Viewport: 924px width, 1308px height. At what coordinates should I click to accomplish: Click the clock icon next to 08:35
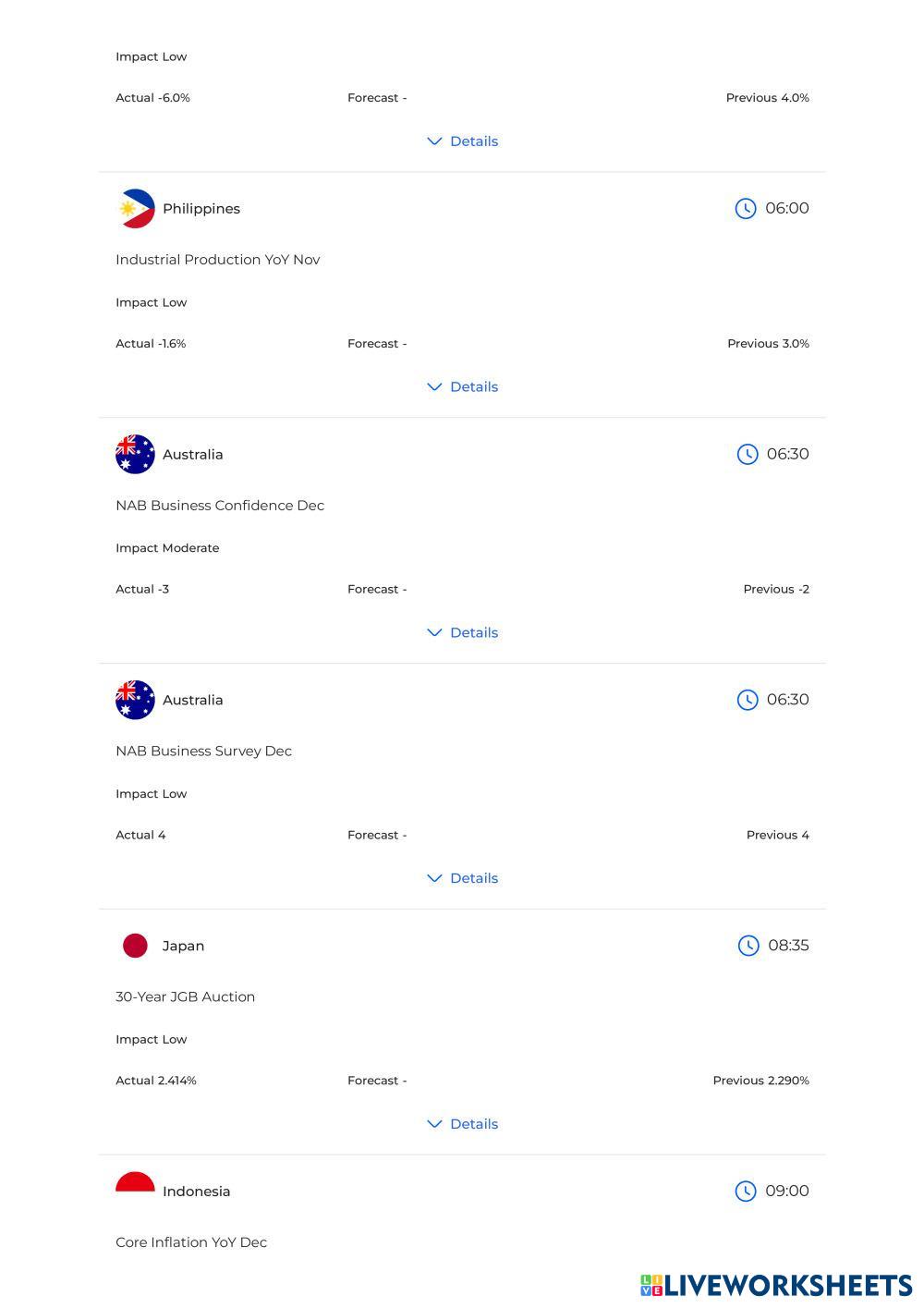[x=748, y=946]
